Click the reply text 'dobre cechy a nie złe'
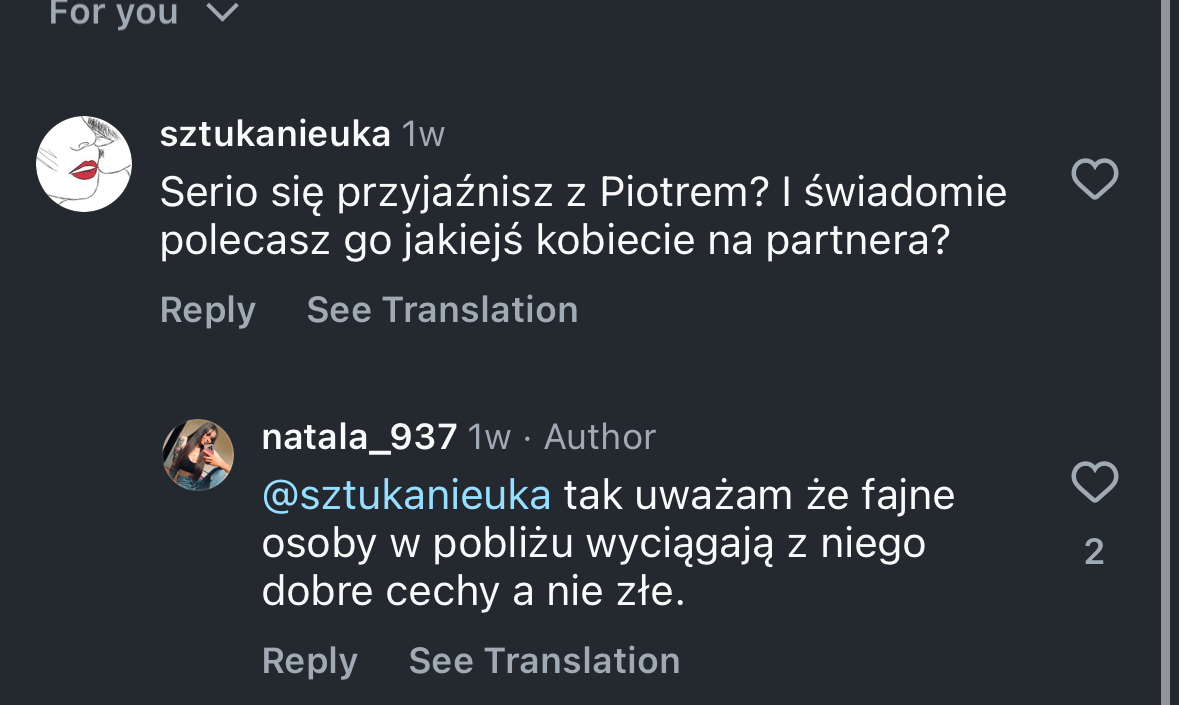1179x705 pixels. click(x=473, y=592)
